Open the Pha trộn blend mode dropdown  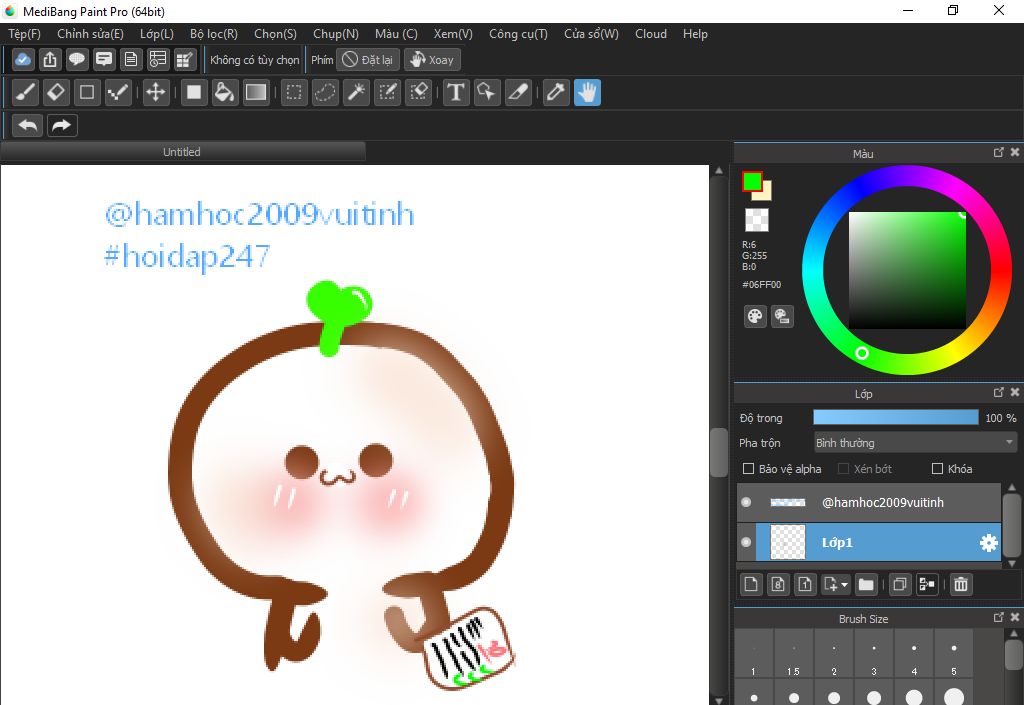[x=915, y=443]
